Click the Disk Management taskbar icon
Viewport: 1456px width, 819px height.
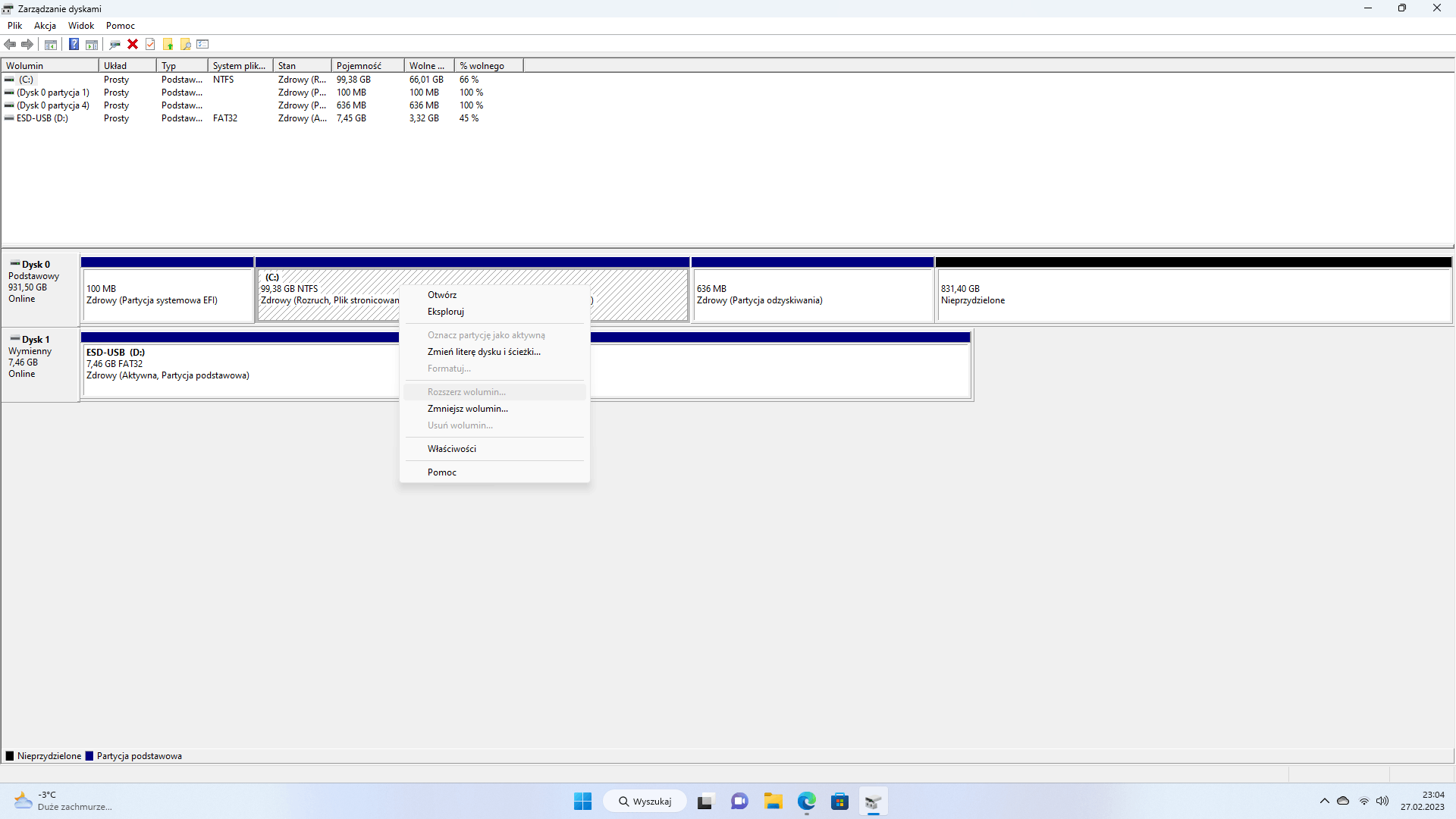coord(873,802)
